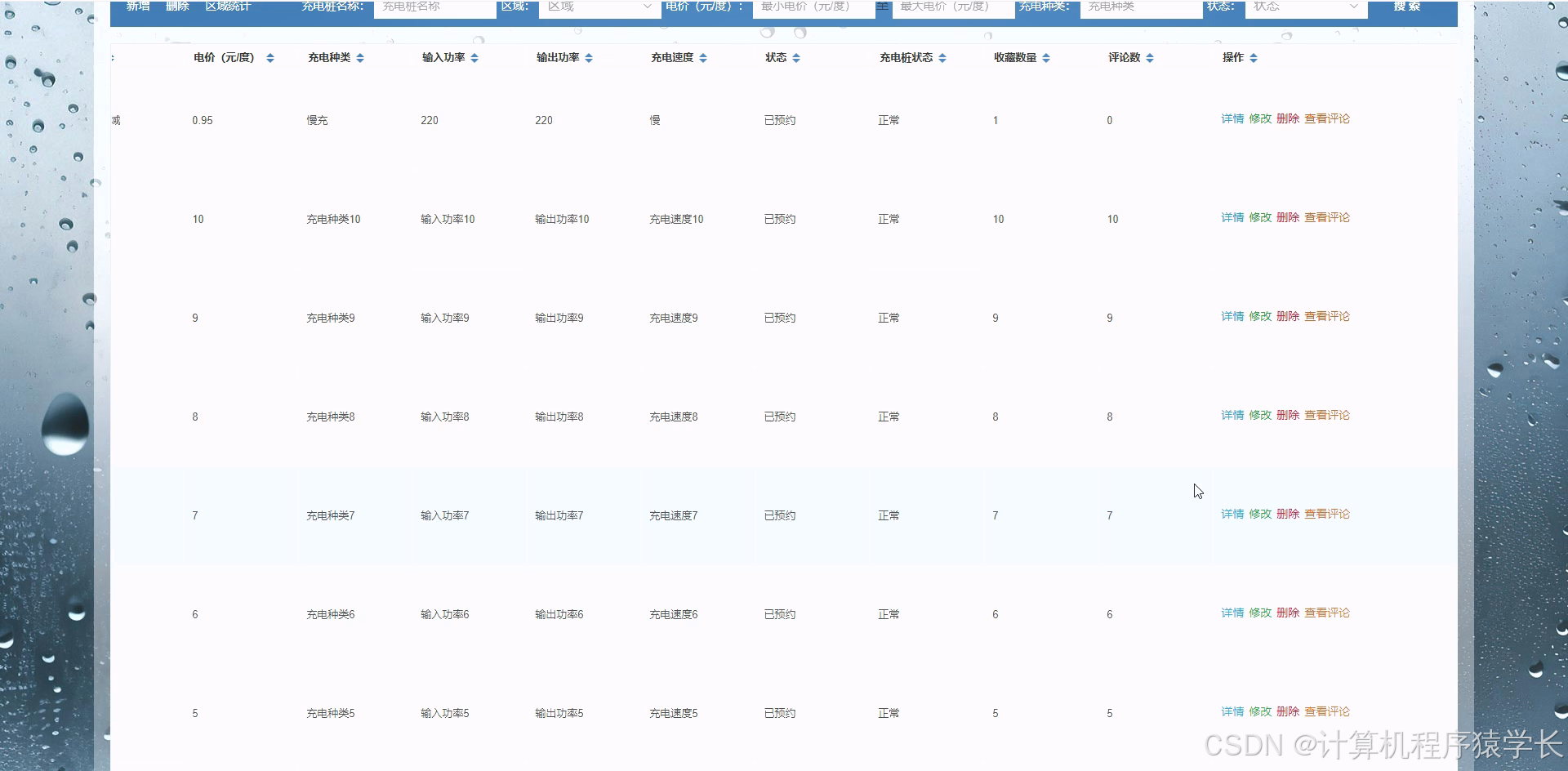Open 详情 for the 慢充 row
The width and height of the screenshot is (1568, 771).
pos(1232,118)
